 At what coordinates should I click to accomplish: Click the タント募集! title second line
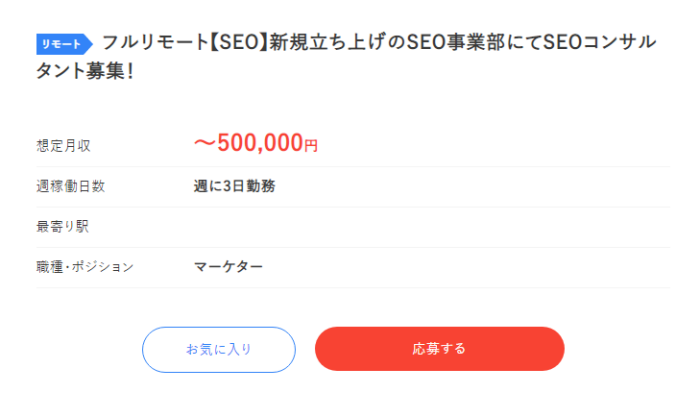pos(85,71)
